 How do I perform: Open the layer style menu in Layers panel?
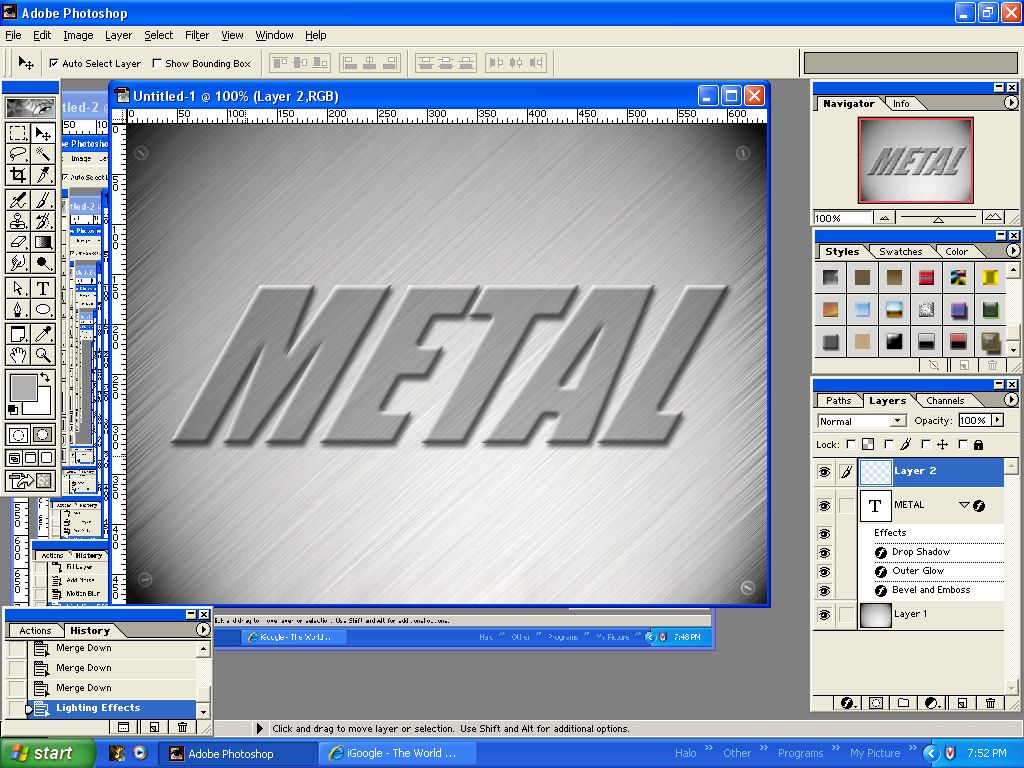click(x=846, y=702)
